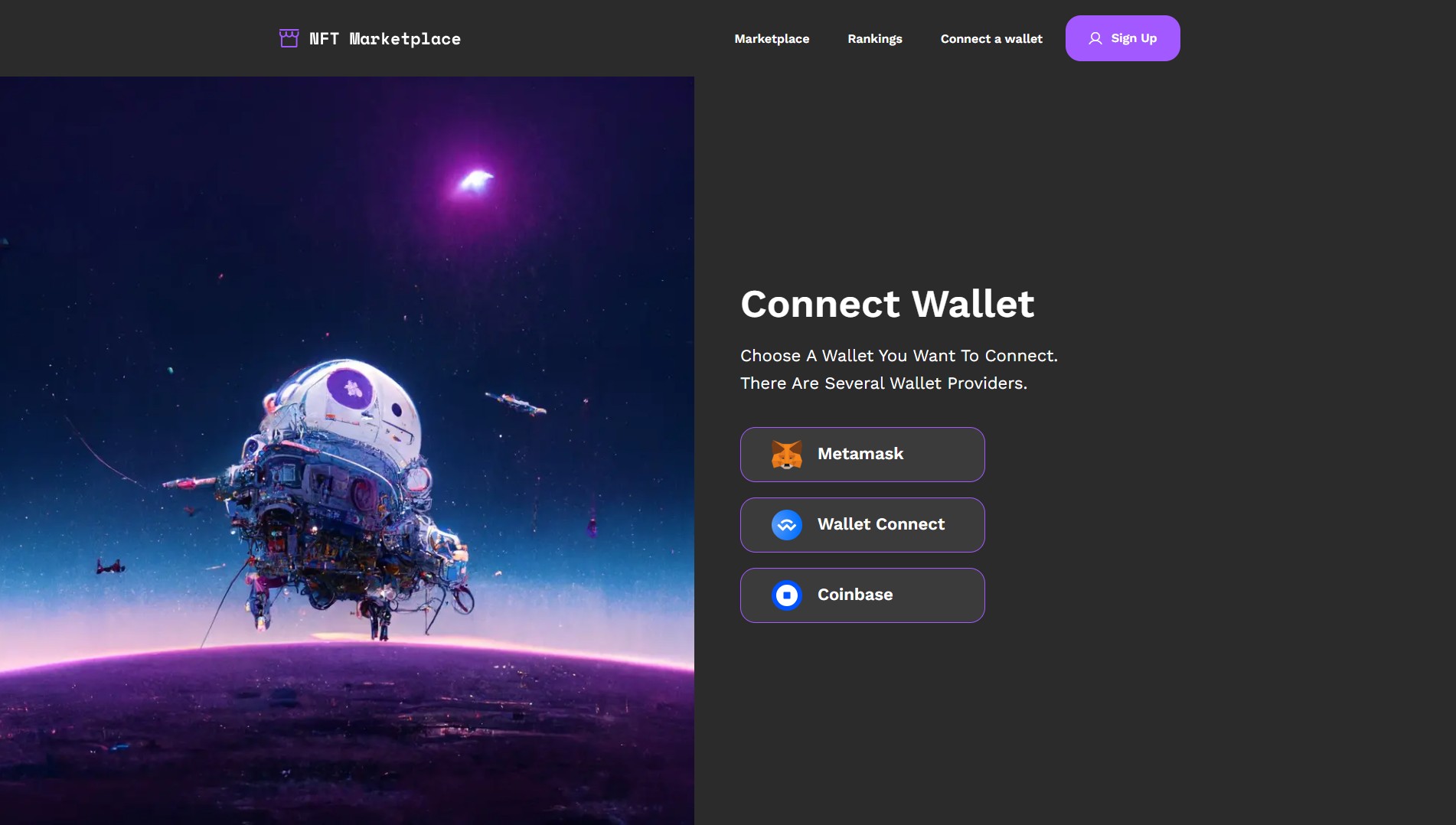
Task: Click the Sign Up button
Action: pos(1122,38)
